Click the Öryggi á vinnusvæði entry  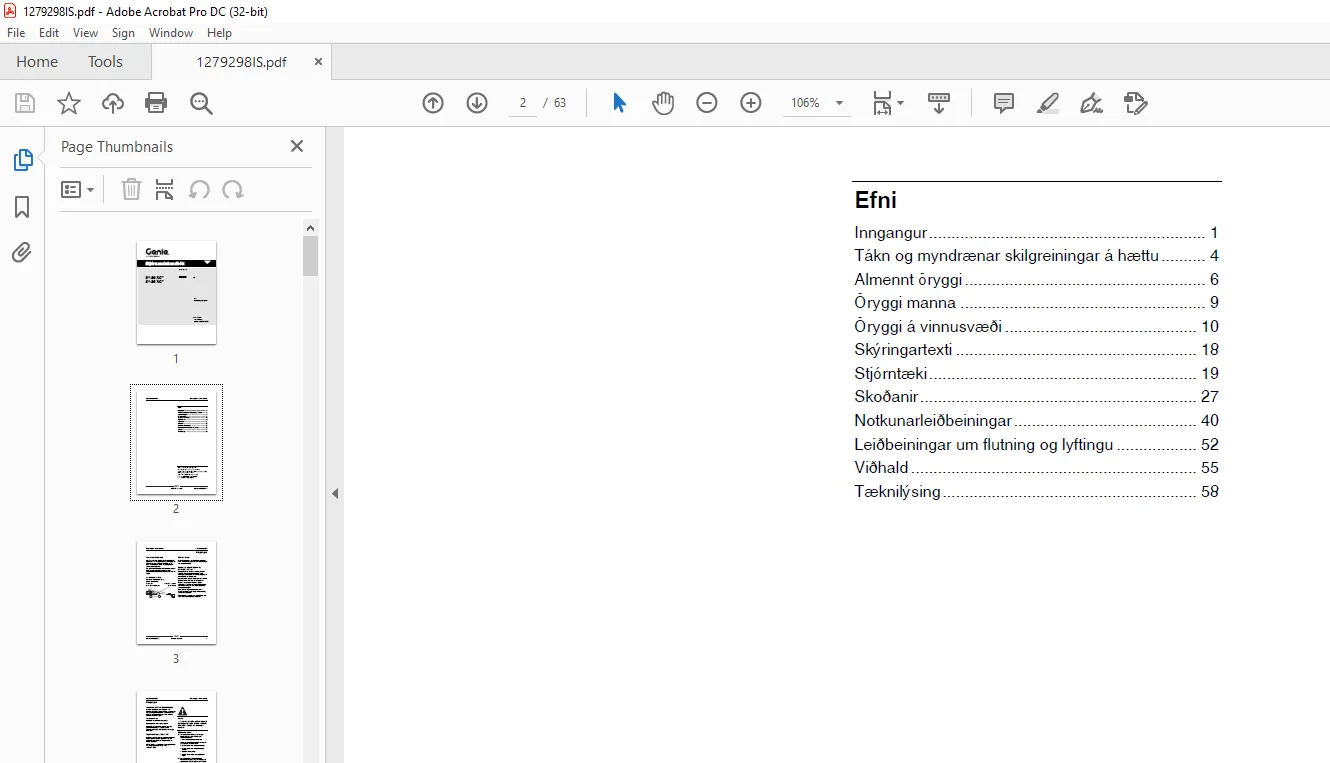click(1036, 327)
